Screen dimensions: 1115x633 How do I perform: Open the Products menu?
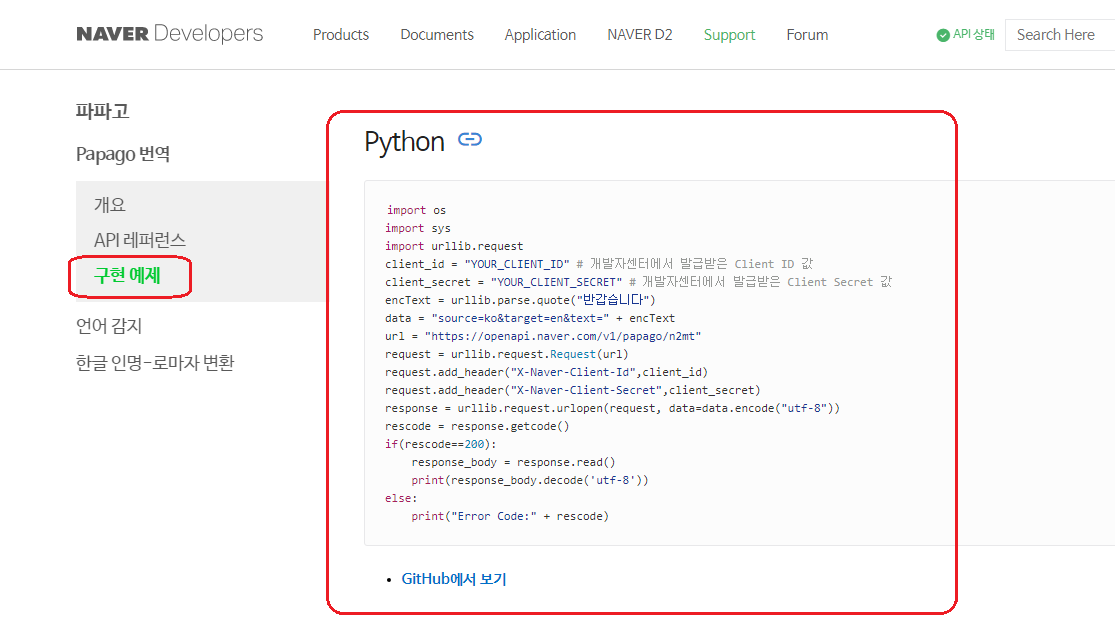click(x=341, y=35)
